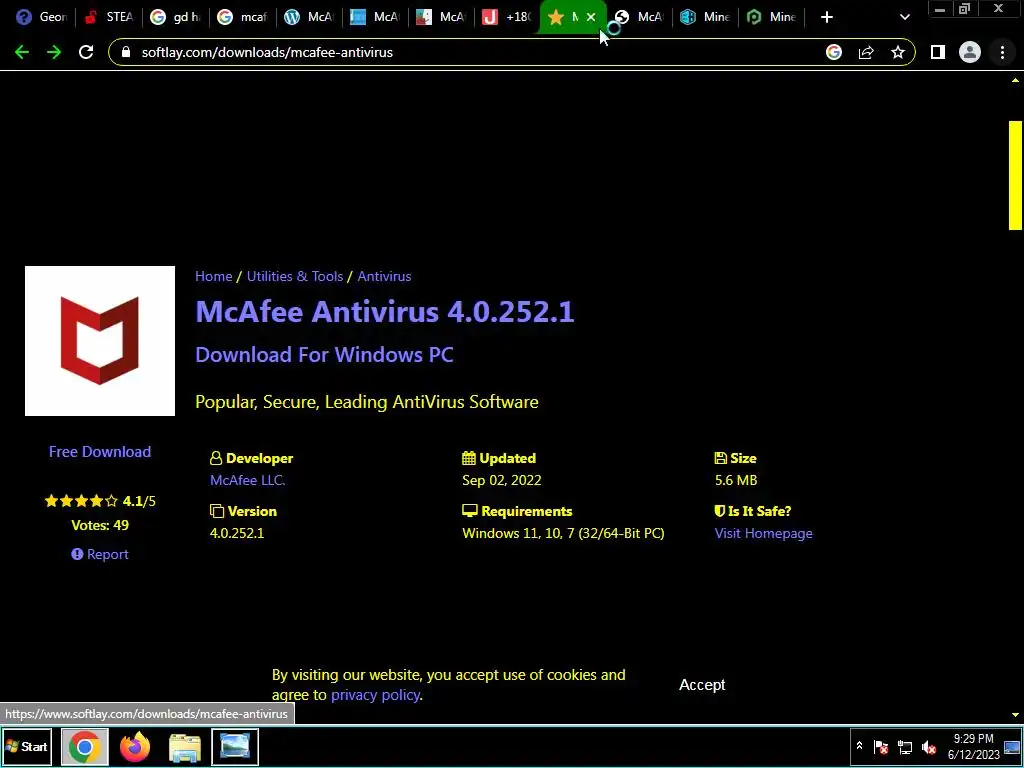Accept the cookie notice
This screenshot has height=768, width=1024.
coord(702,684)
